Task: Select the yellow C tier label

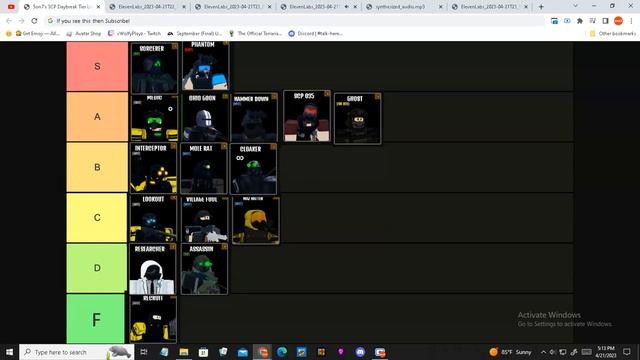Action: pos(97,218)
